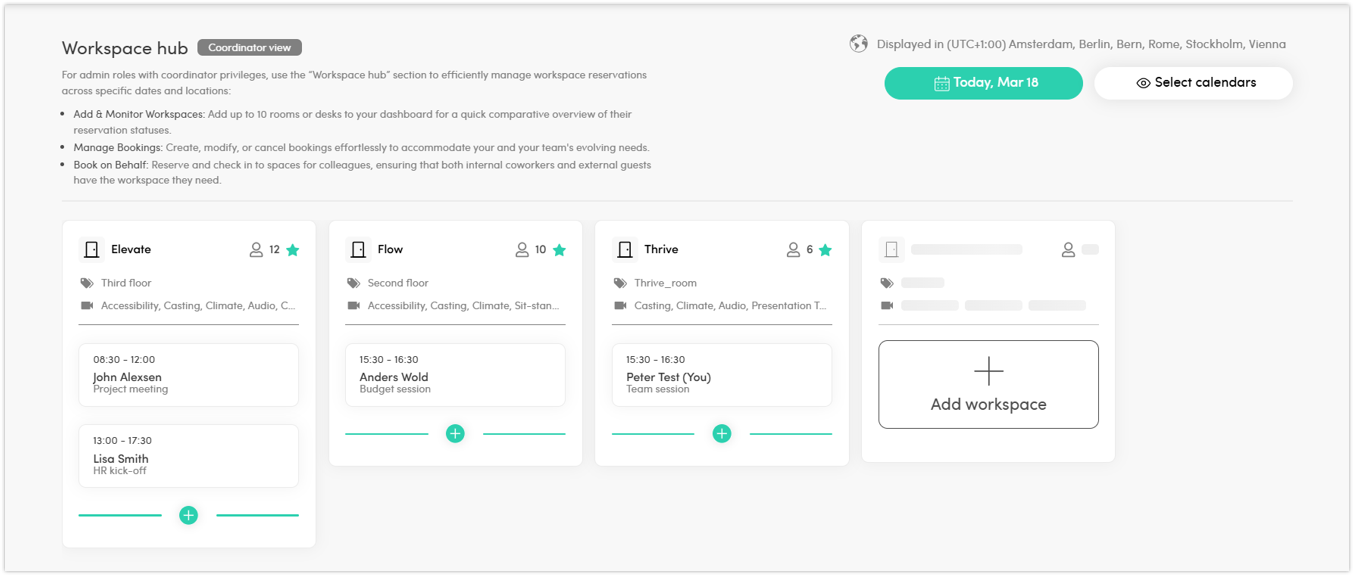The image size is (1354, 576).
Task: Click the Coordinator view badge
Action: [249, 48]
